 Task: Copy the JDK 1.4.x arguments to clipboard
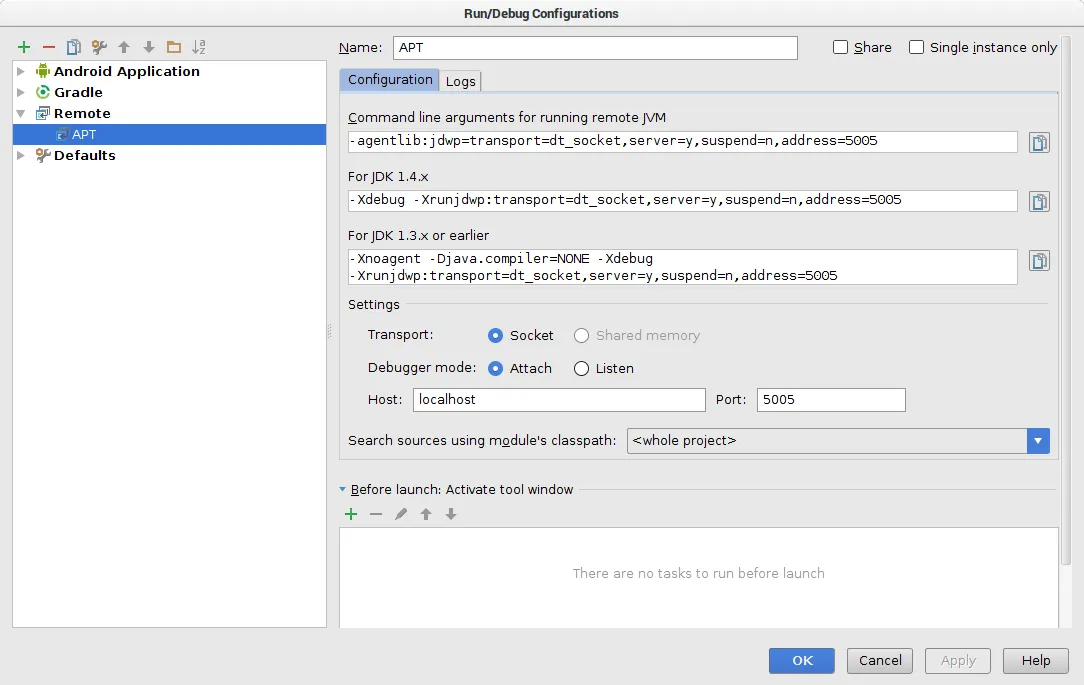(1039, 201)
